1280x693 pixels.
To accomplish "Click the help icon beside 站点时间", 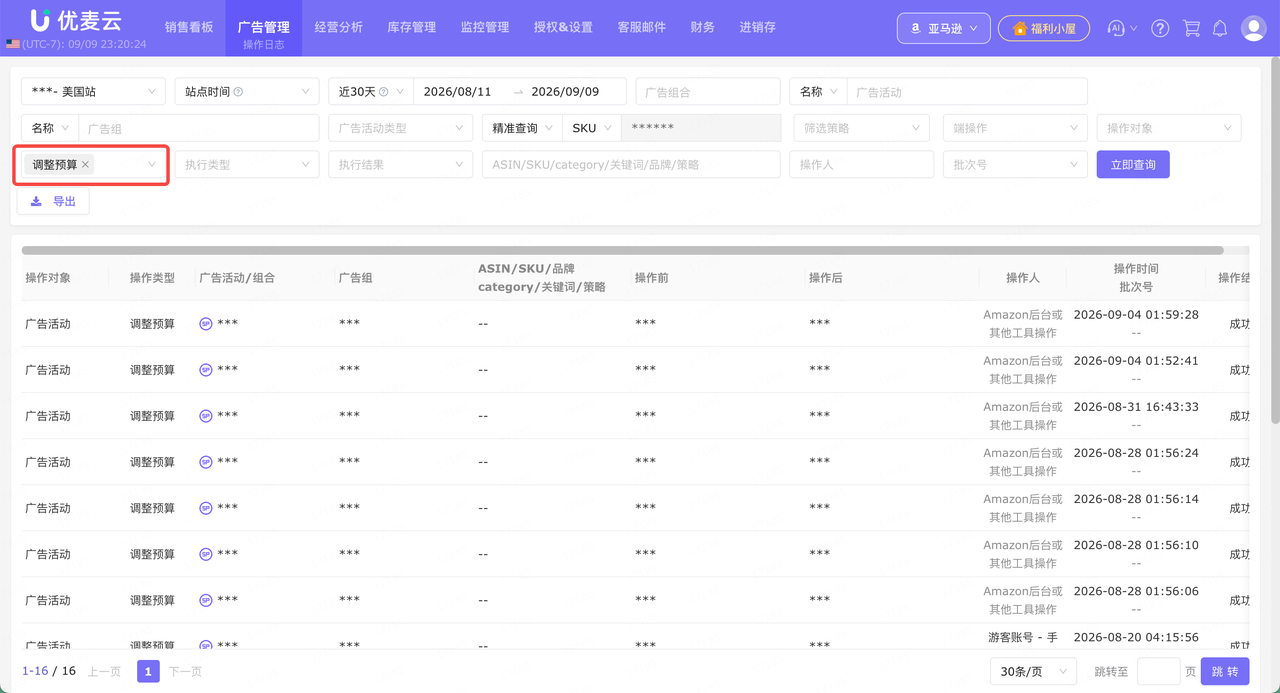I will [238, 92].
